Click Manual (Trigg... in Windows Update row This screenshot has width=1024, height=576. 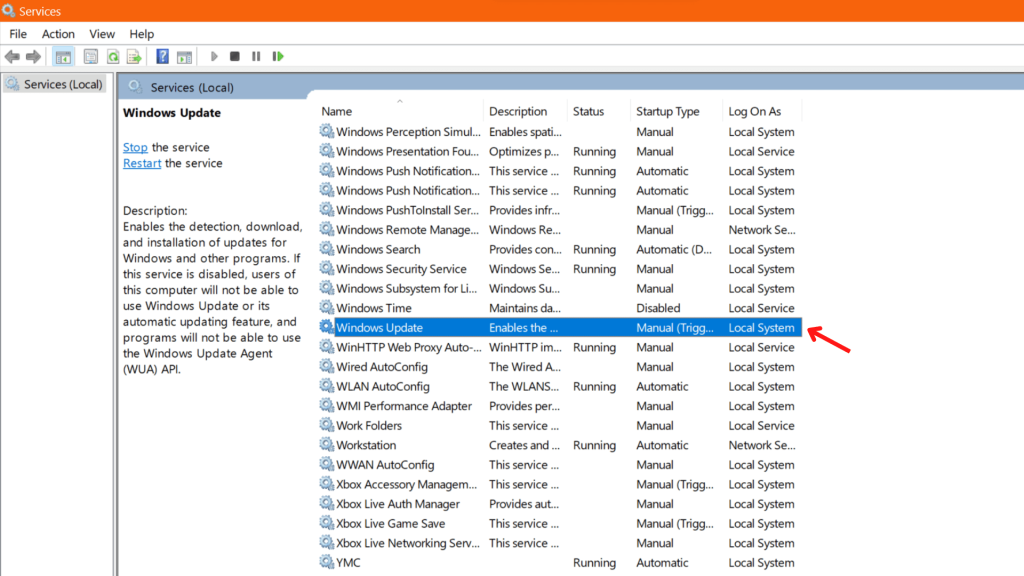675,328
